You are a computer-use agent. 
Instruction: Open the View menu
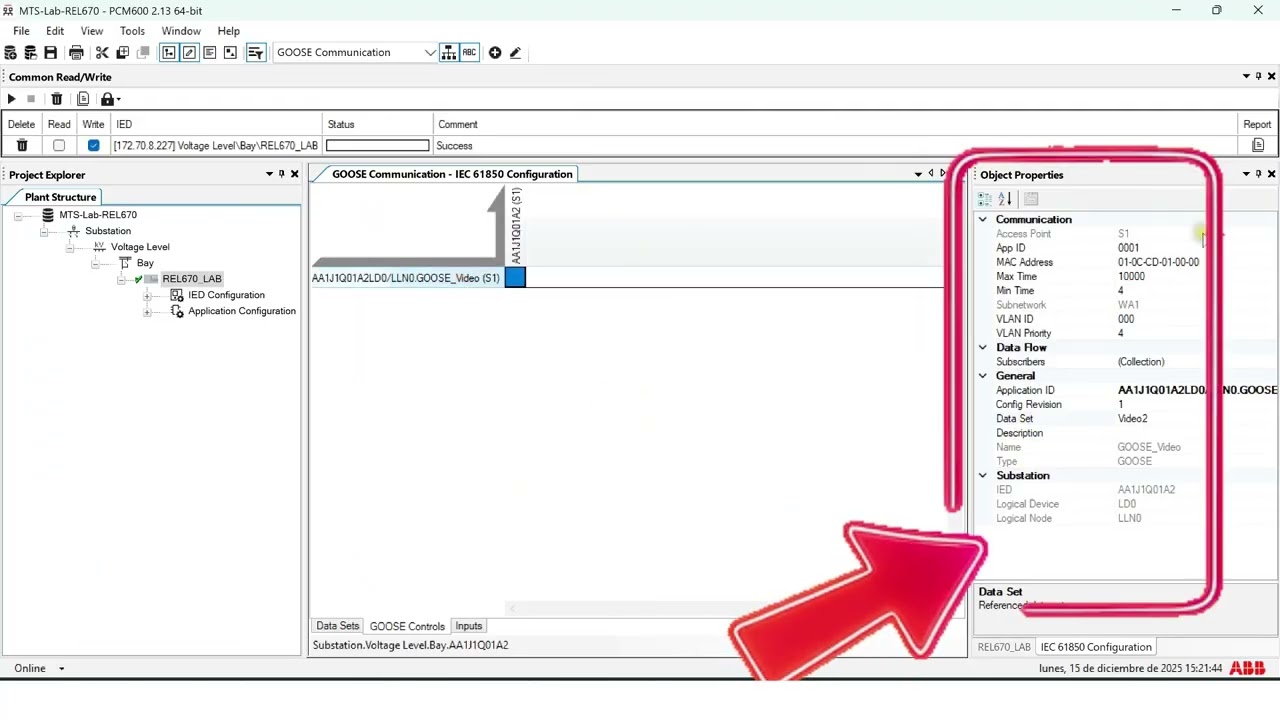(x=92, y=32)
